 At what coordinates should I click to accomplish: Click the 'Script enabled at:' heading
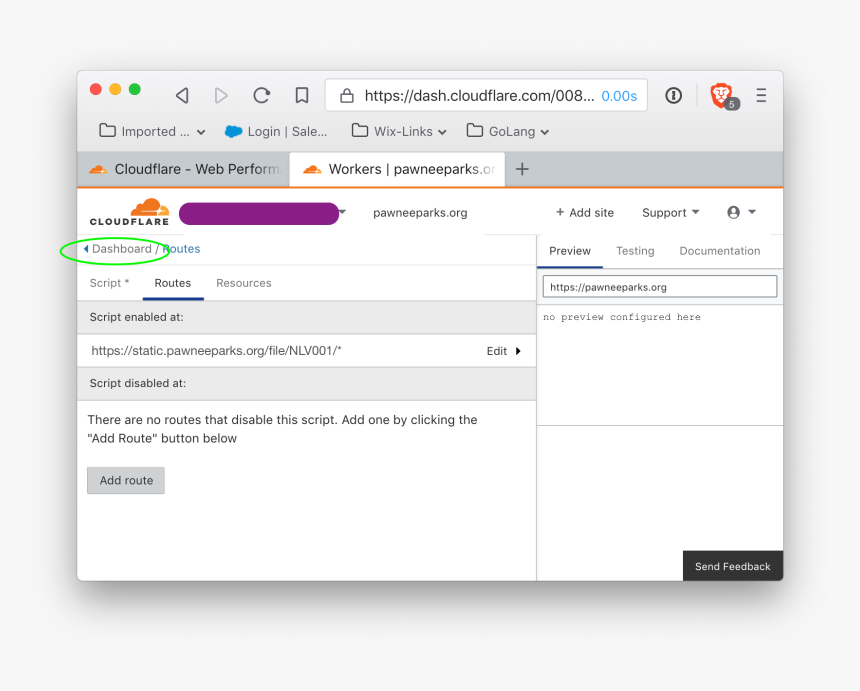137,317
